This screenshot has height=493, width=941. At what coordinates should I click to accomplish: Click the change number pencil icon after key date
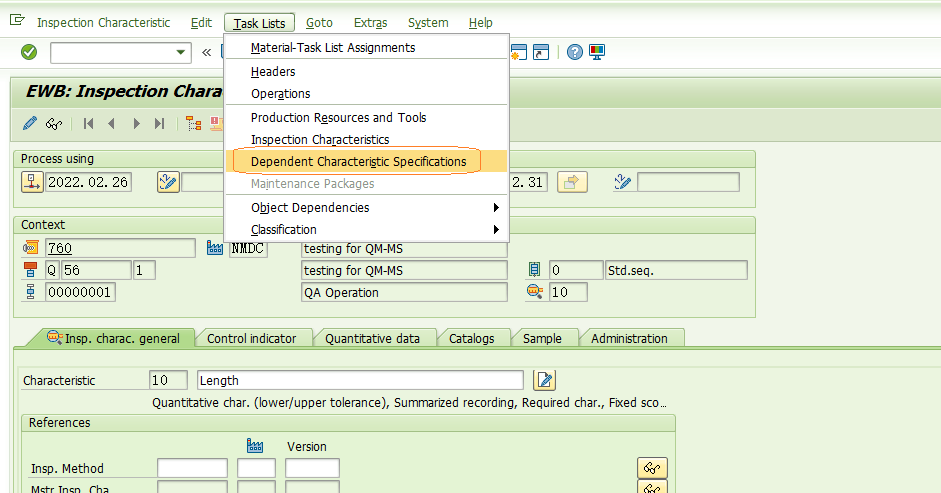(168, 182)
